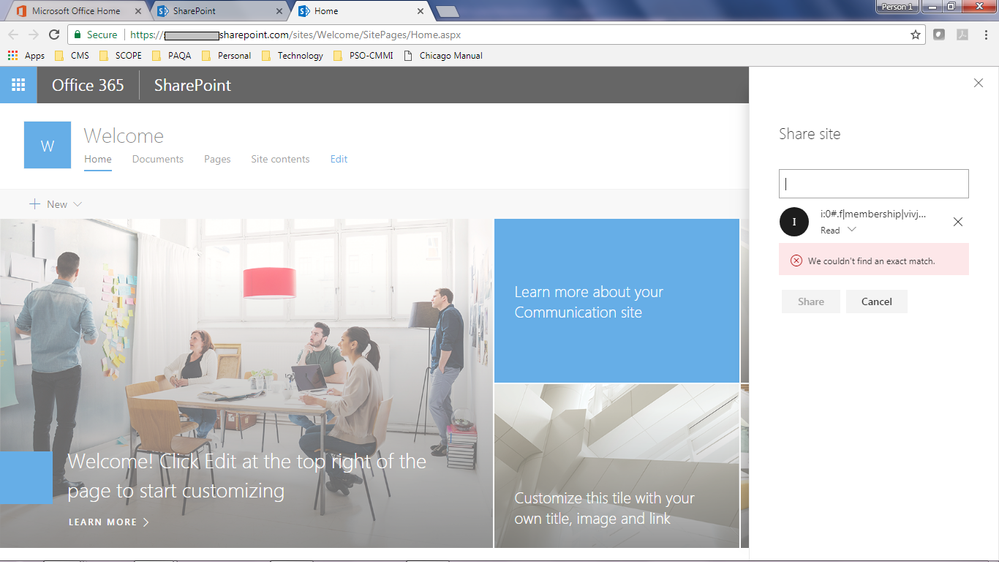Close the Home browser tab
The image size is (999, 562).
coord(420,11)
